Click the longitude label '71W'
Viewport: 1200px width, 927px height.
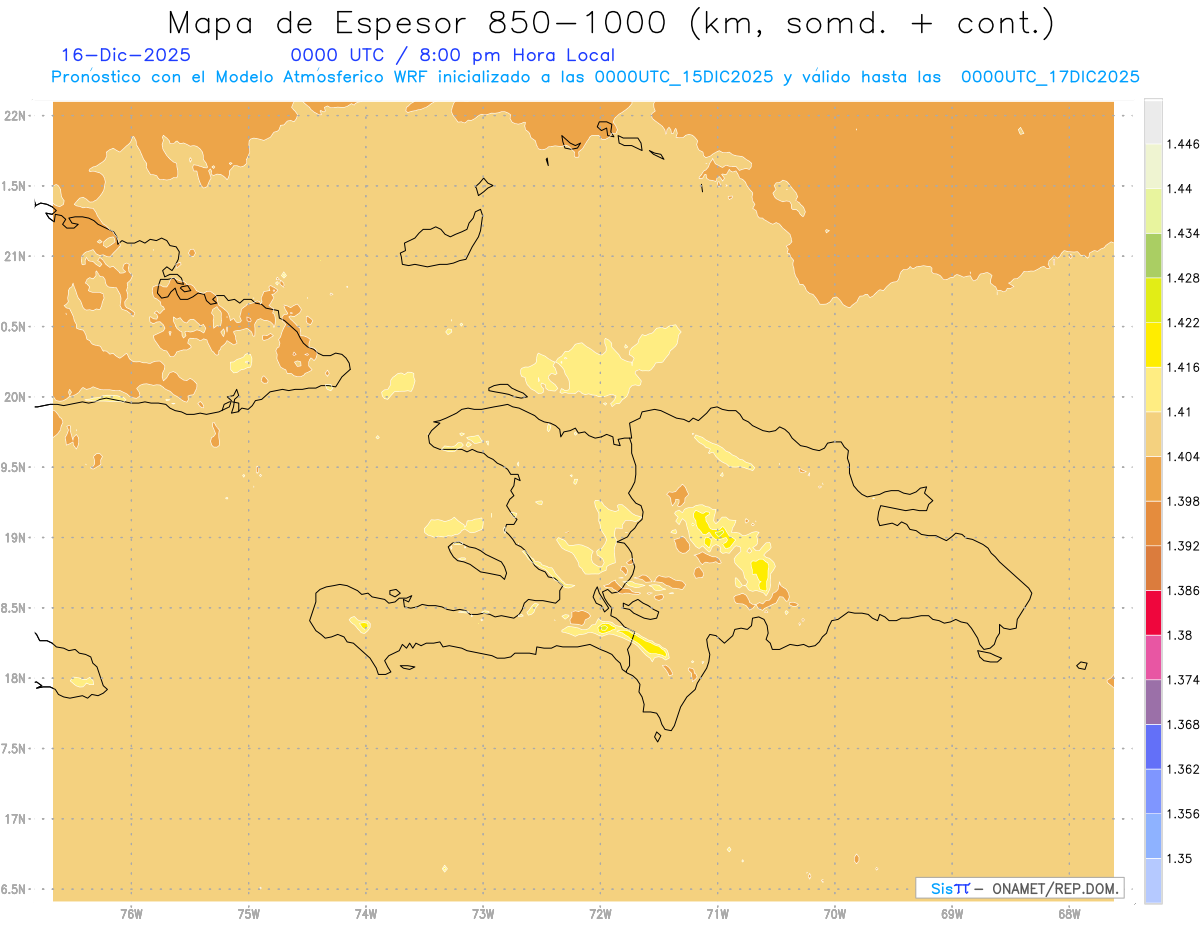(x=717, y=914)
